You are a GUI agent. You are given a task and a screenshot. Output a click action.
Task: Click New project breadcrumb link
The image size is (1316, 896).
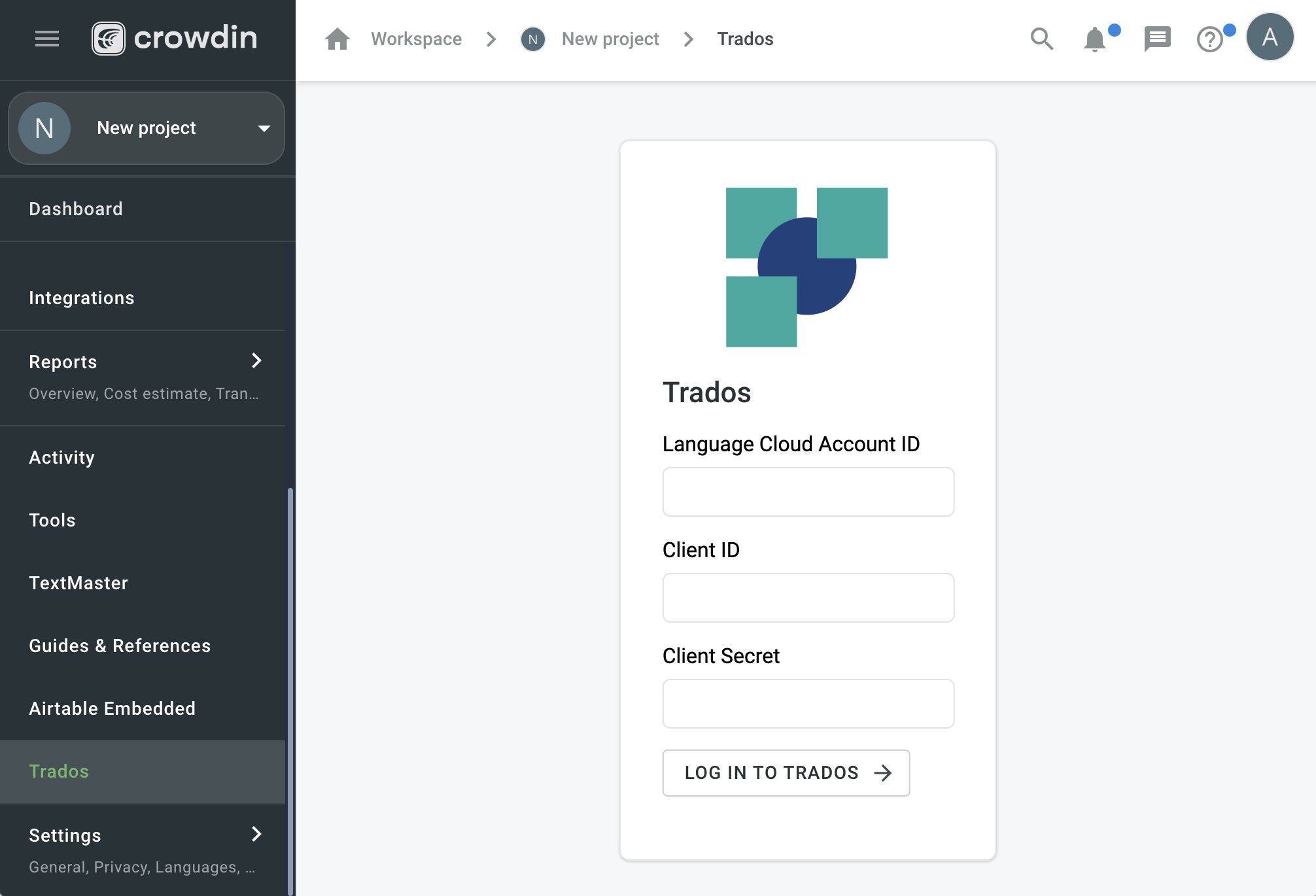[610, 39]
